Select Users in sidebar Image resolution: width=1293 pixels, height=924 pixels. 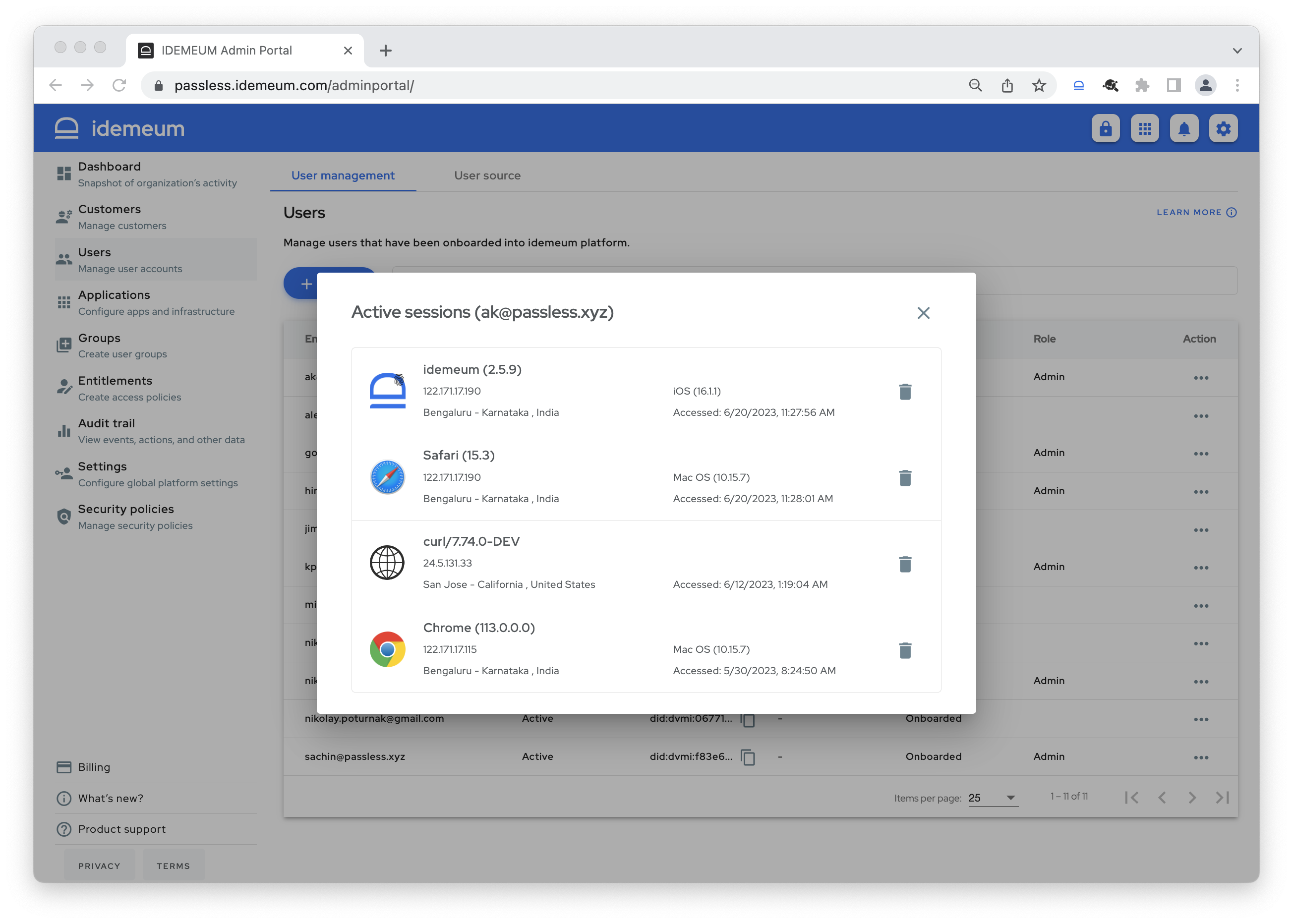pos(155,259)
